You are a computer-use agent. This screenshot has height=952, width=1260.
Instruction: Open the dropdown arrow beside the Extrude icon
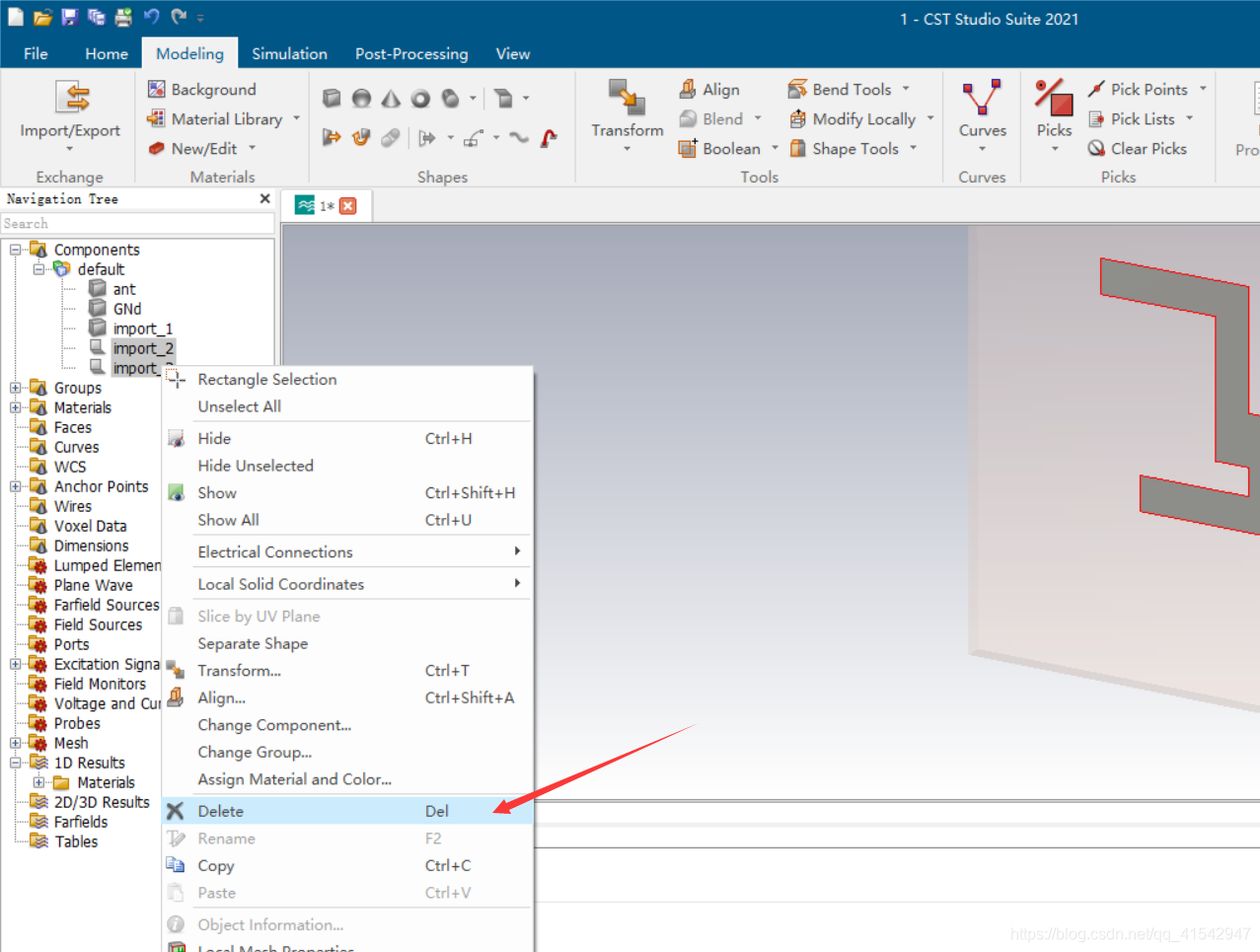pos(526,98)
